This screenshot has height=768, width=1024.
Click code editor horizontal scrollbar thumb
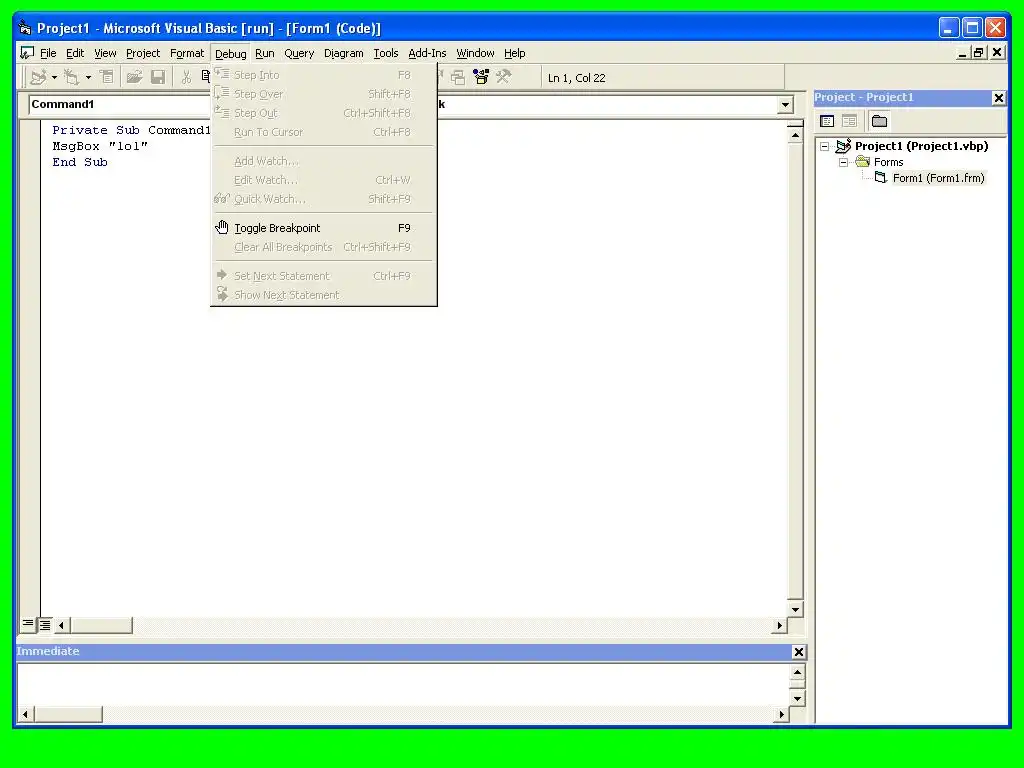pos(101,625)
